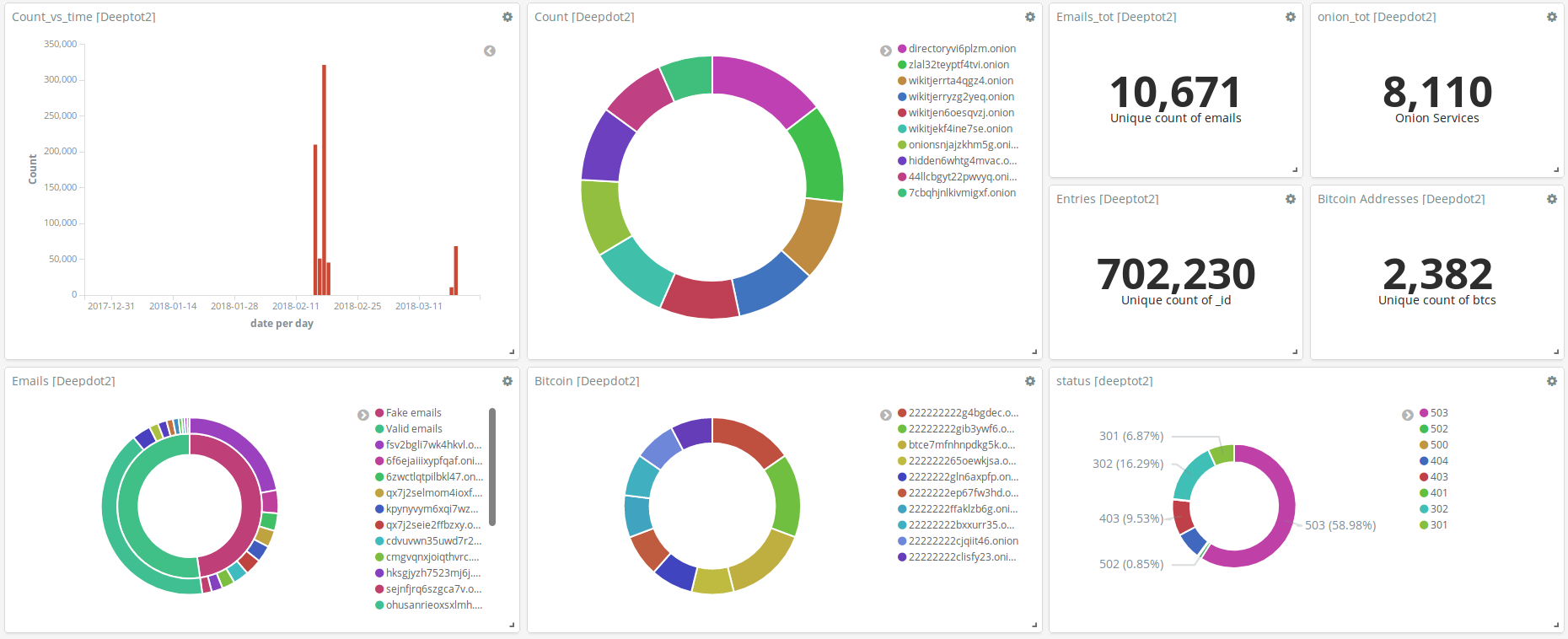This screenshot has width=1568, height=639.
Task: Click wikitjerryzg2yeq.onion legend item
Action: pyautogui.click(x=956, y=97)
